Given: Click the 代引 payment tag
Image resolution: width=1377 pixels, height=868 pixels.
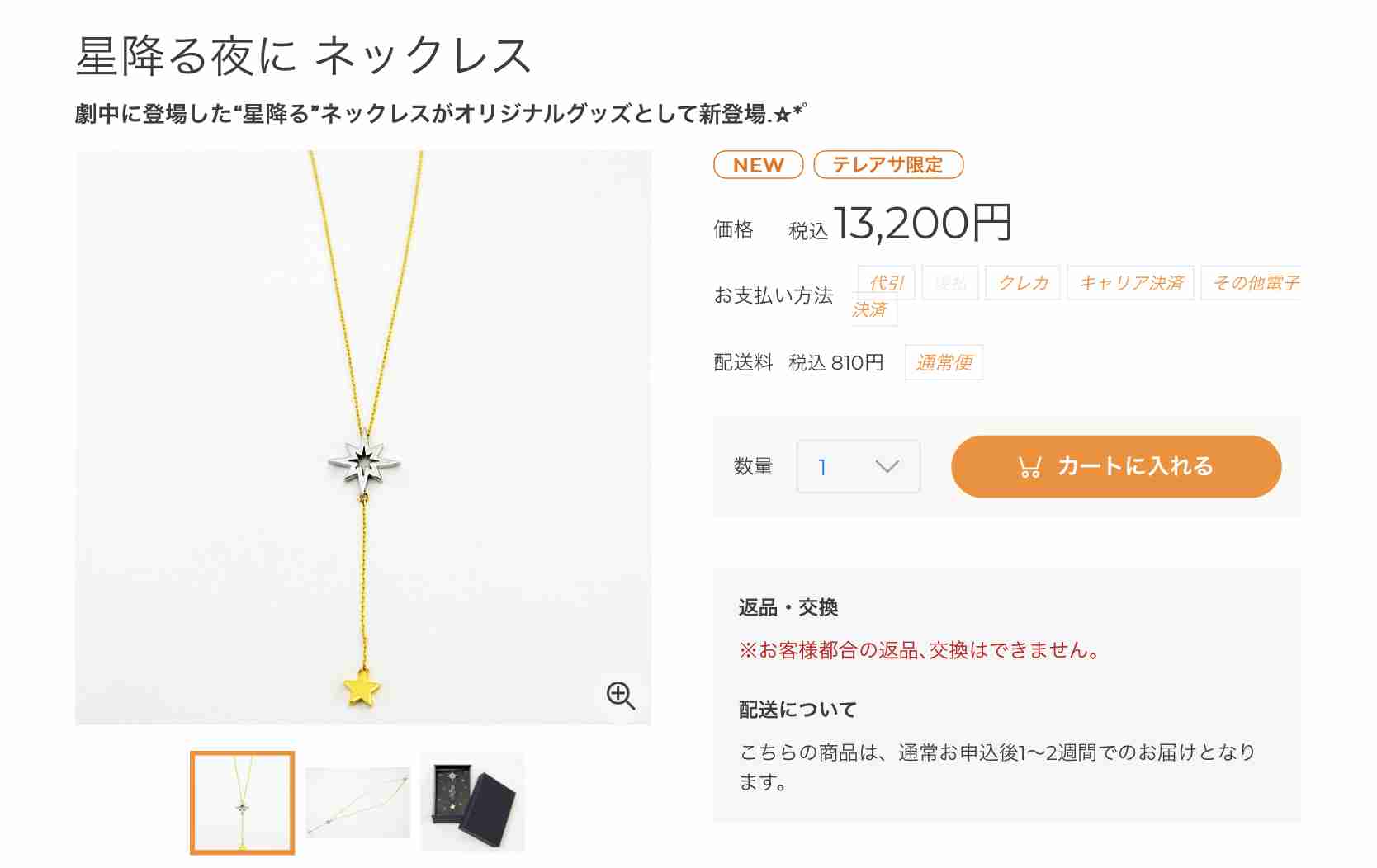Looking at the screenshot, I should [886, 283].
